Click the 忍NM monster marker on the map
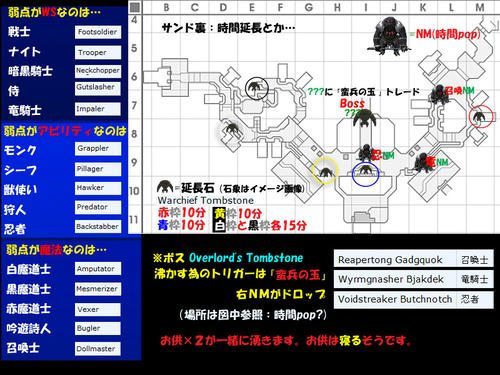The height and width of the screenshot is (375, 500). click(366, 153)
